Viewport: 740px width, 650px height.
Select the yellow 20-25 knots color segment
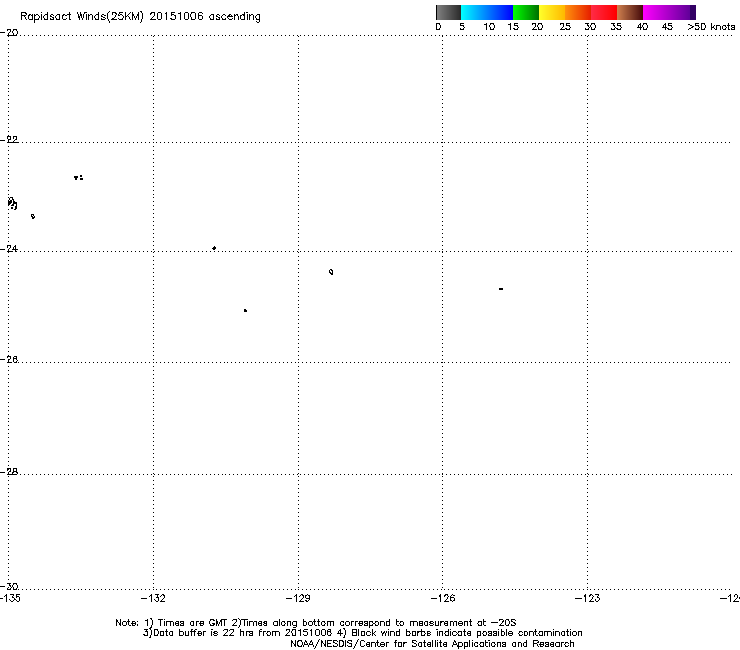tap(552, 12)
